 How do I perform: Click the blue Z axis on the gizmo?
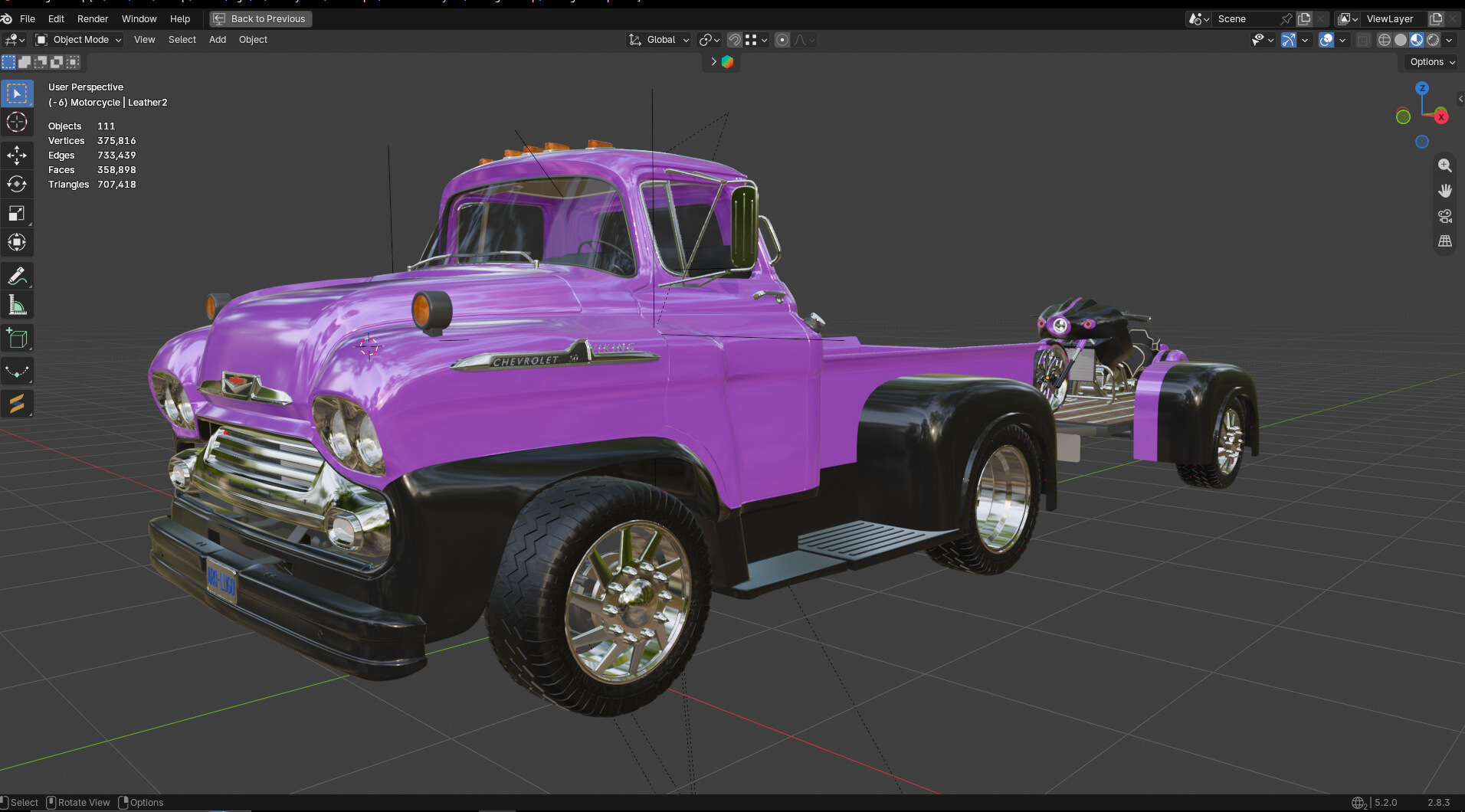pyautogui.click(x=1422, y=88)
